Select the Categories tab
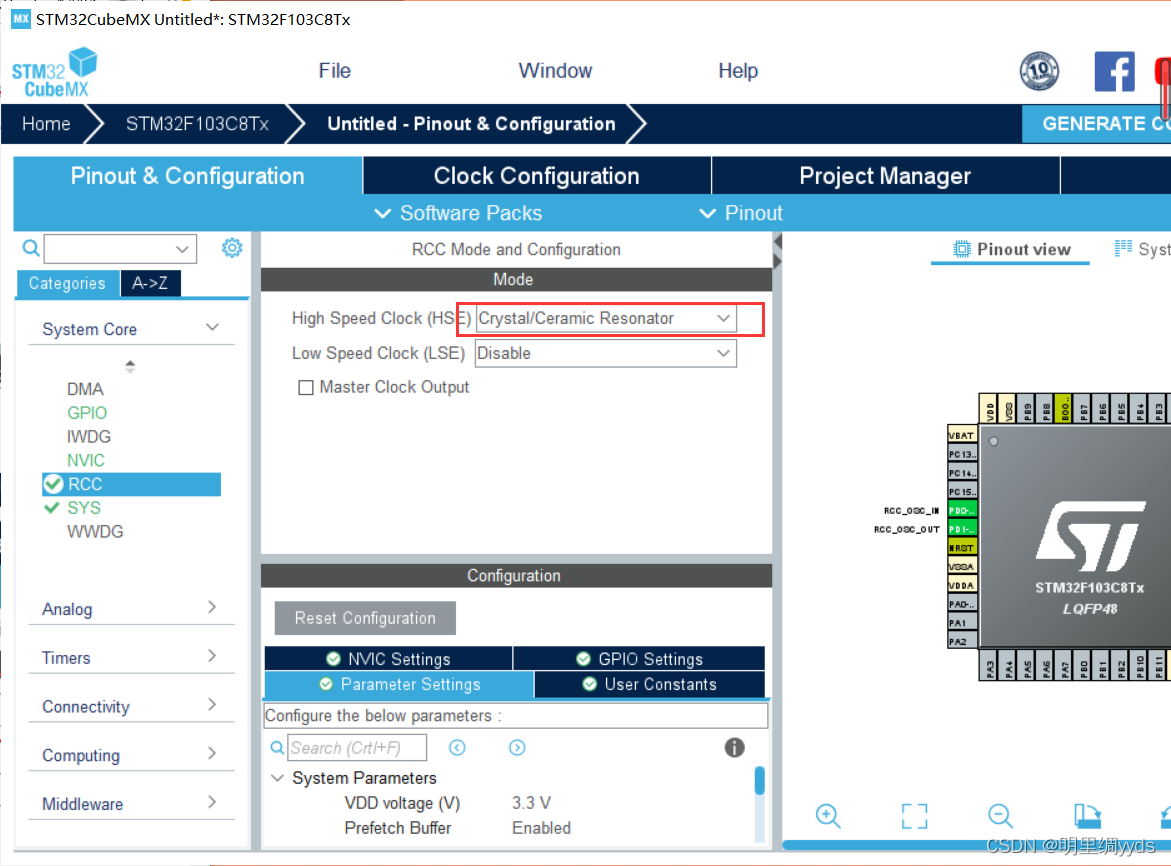The image size is (1171, 866). [x=67, y=283]
